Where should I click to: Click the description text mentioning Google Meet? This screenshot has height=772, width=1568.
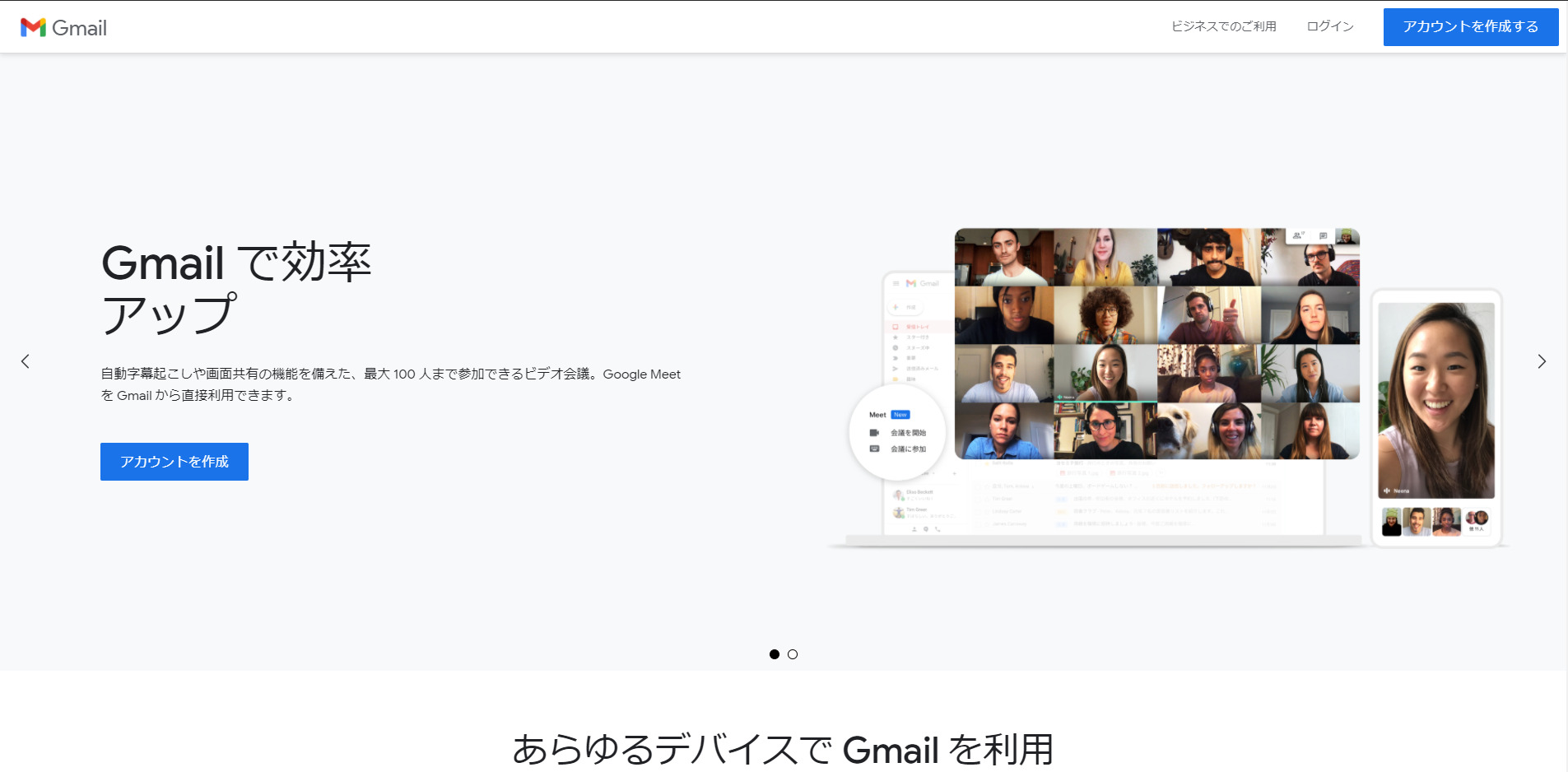(391, 384)
